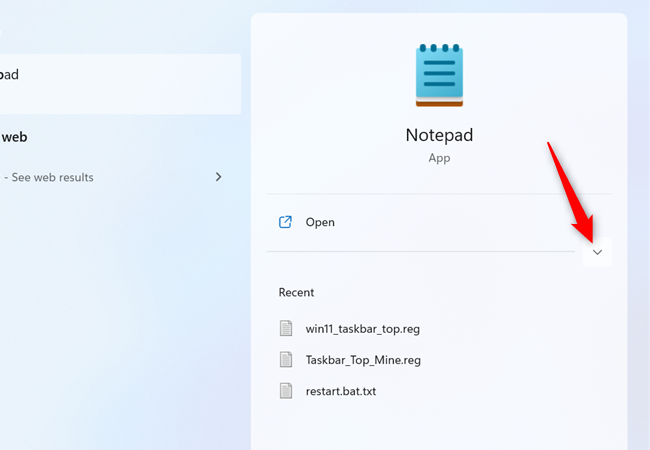Select the See web results entry
The height and width of the screenshot is (450, 650).
[x=50, y=177]
